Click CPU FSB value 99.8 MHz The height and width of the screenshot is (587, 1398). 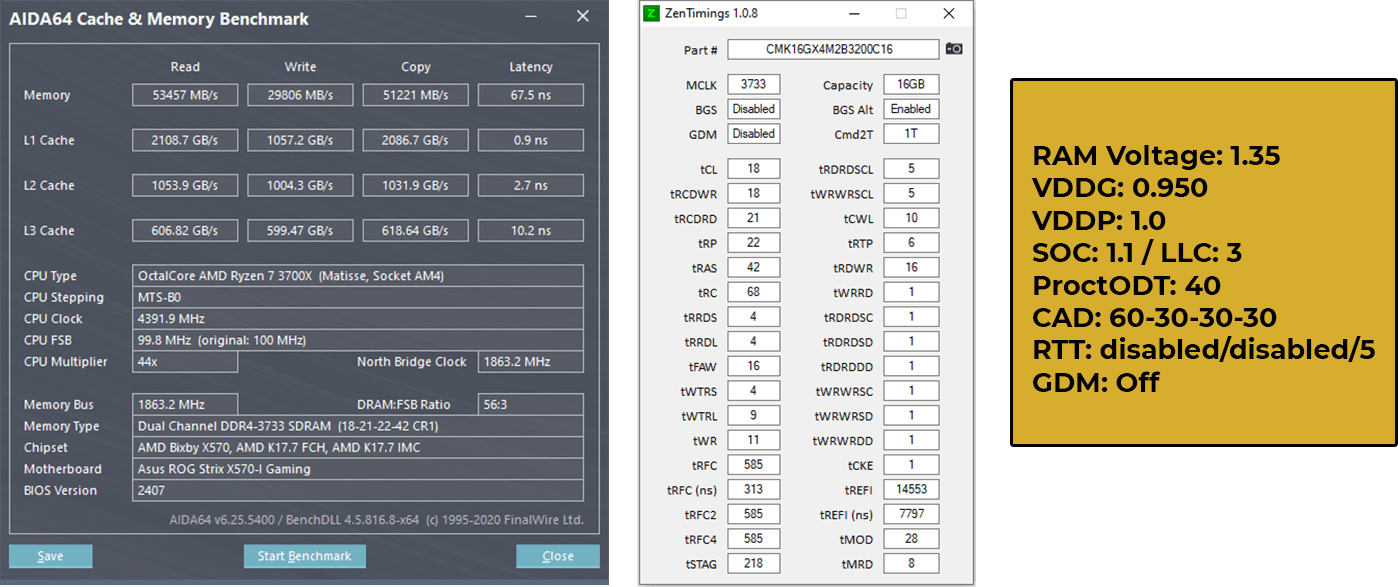(358, 340)
